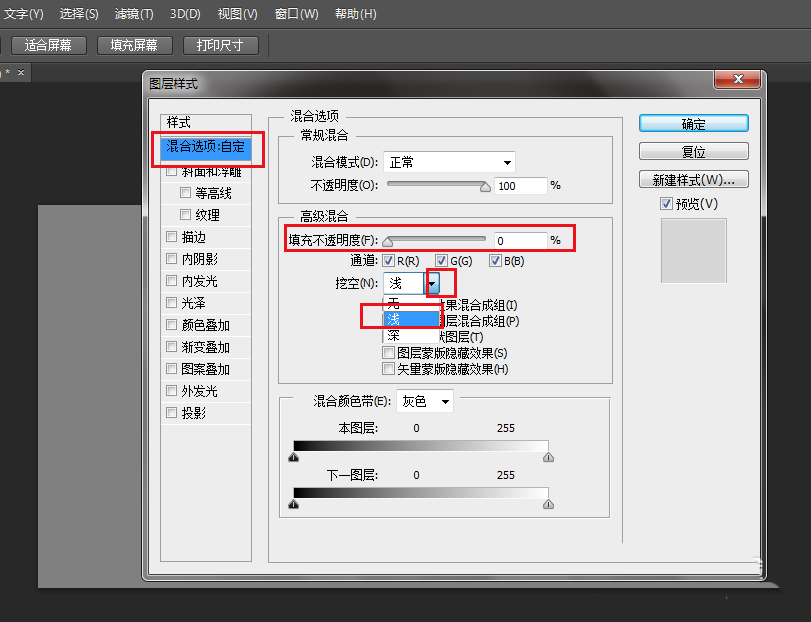
Task: Click the 不透明度 opacity slider handle
Action: 485,186
